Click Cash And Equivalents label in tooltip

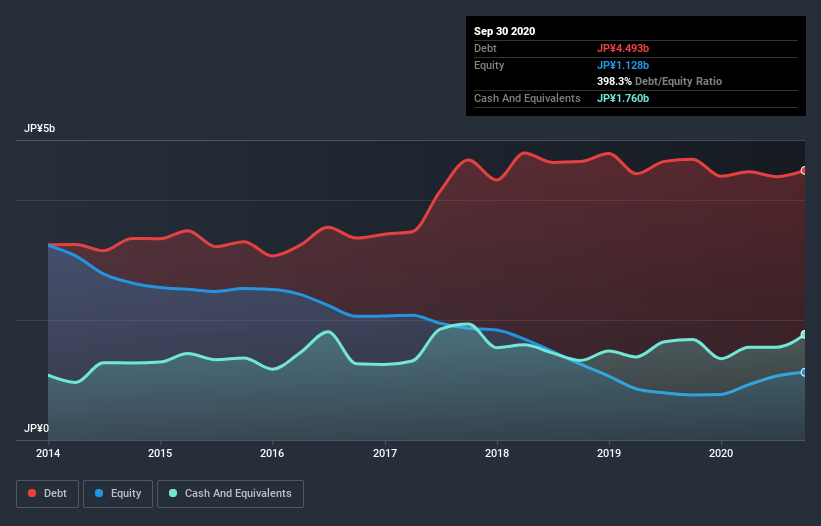point(527,98)
